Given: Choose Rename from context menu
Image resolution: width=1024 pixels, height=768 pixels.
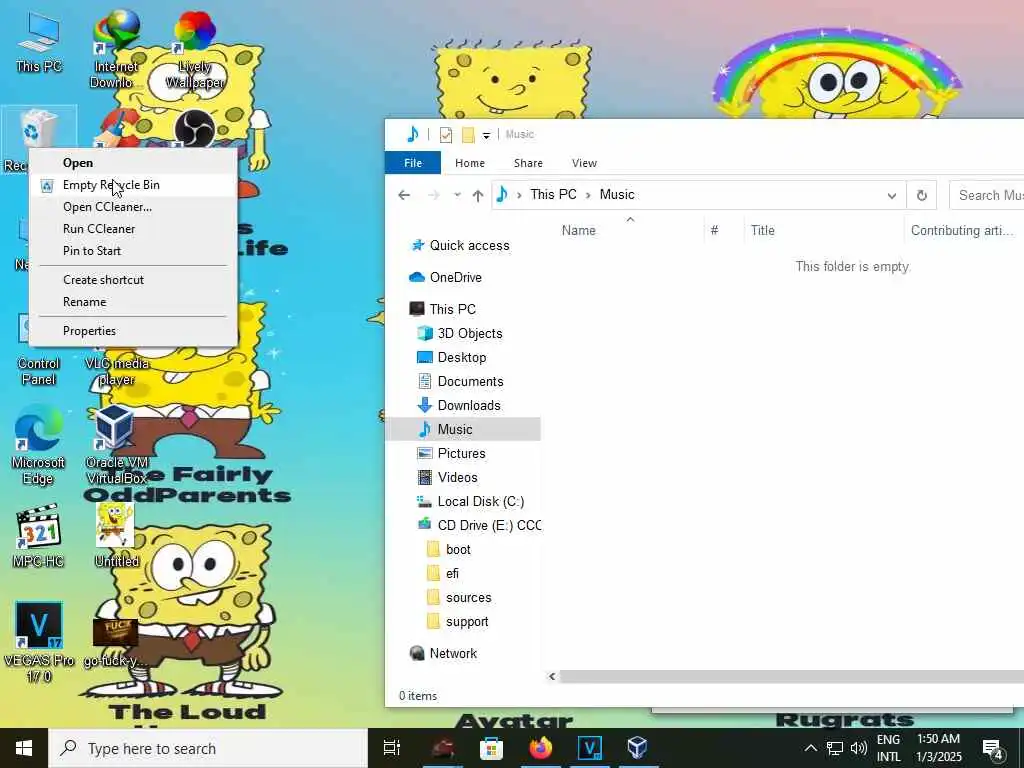Looking at the screenshot, I should point(133,302).
